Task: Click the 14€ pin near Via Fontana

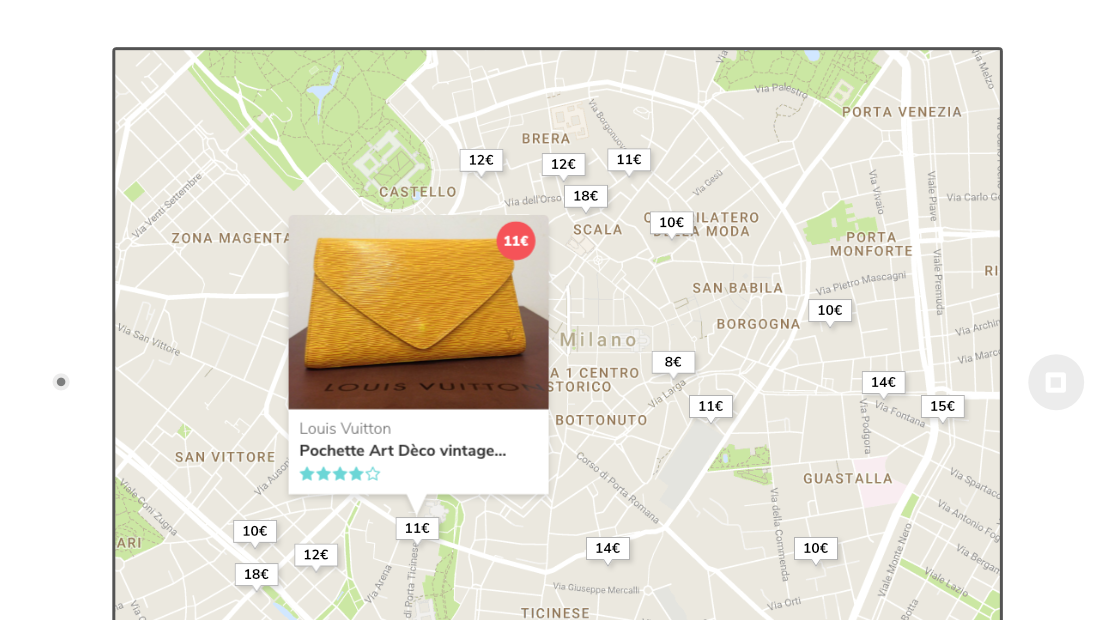Action: point(884,381)
